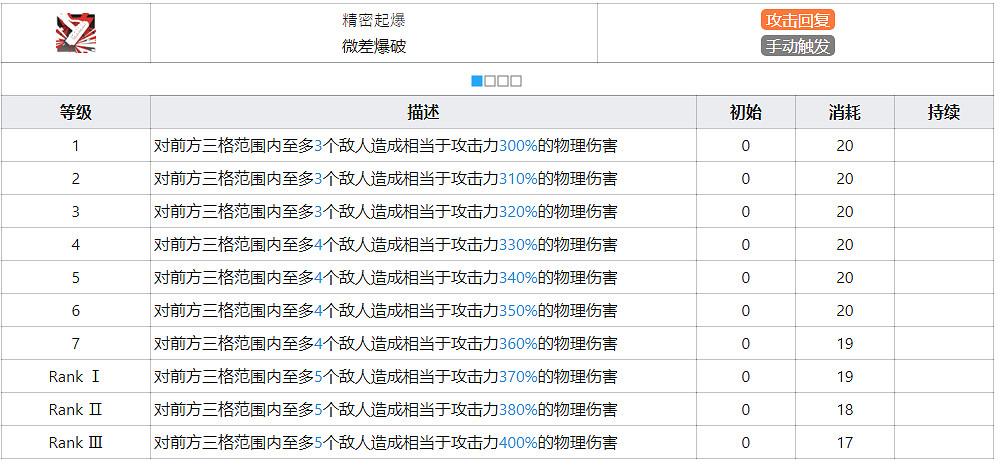Click the 400% damage description row
This screenshot has height=465, width=1000.
423,443
